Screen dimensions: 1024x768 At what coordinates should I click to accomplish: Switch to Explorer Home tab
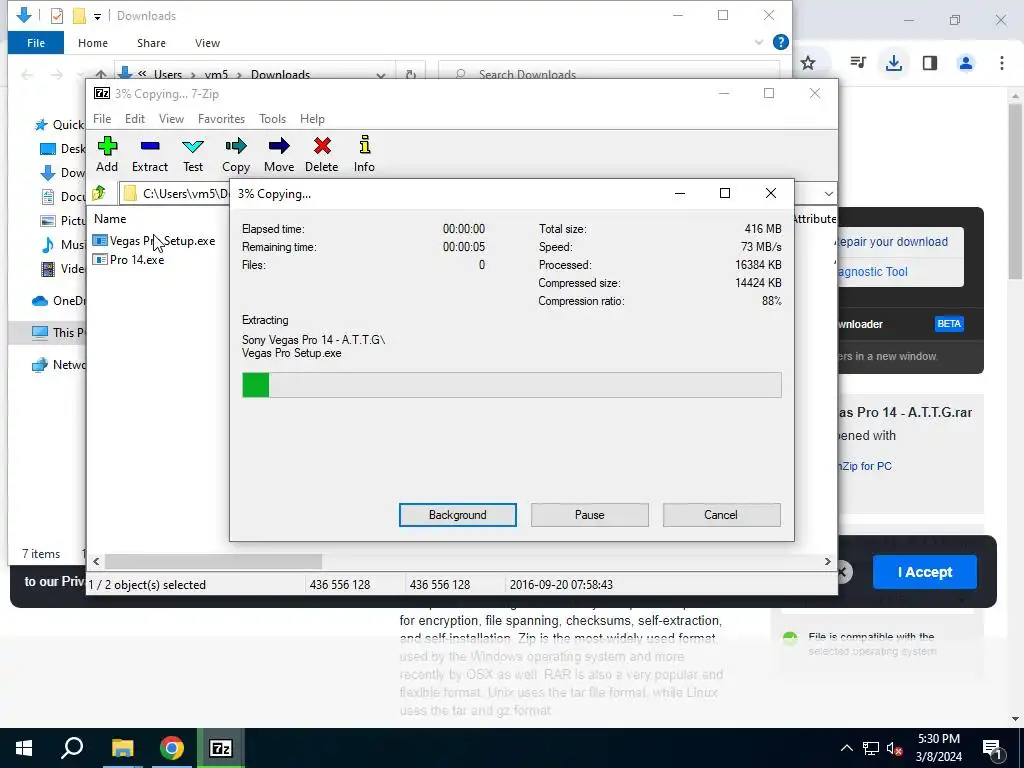(93, 43)
